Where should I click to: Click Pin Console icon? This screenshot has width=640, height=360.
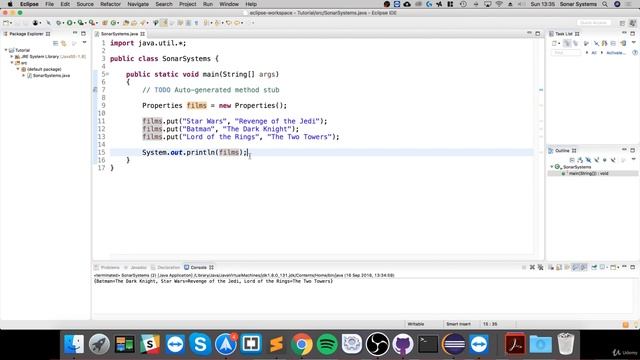click(594, 267)
